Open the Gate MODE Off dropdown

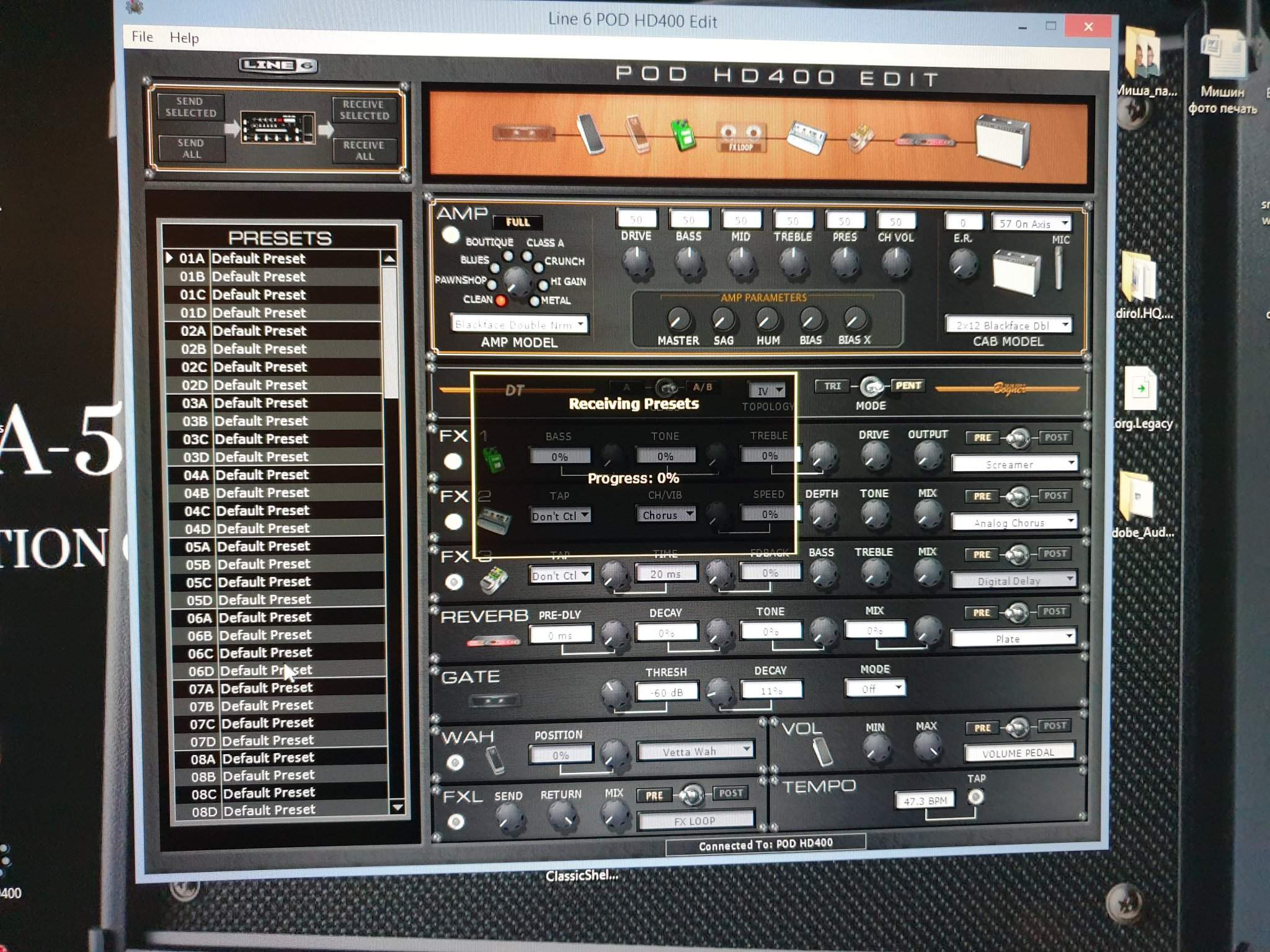click(875, 689)
